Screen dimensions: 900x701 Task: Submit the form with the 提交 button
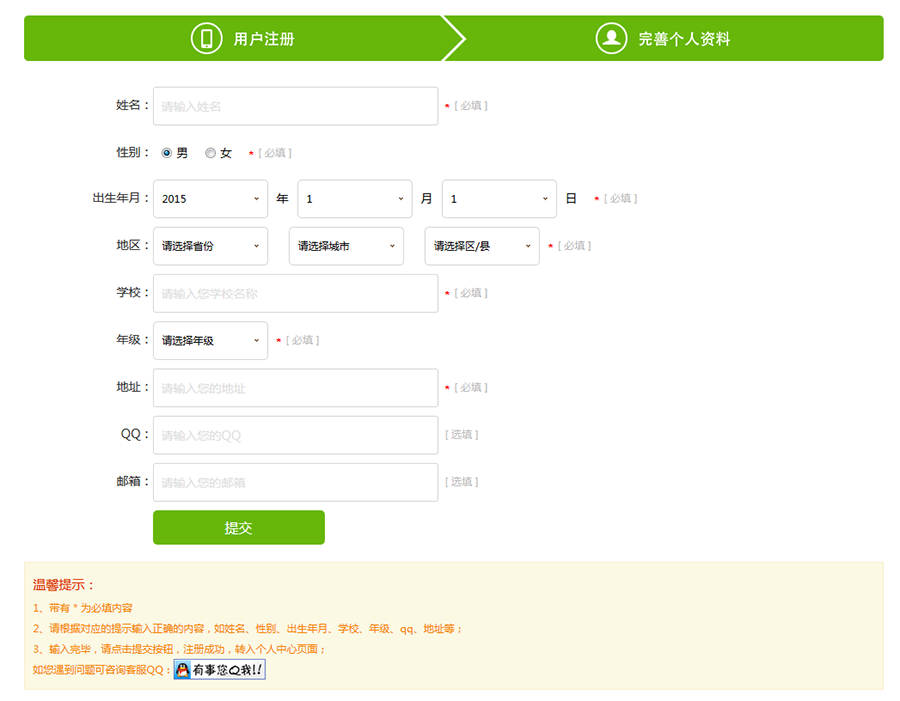239,527
